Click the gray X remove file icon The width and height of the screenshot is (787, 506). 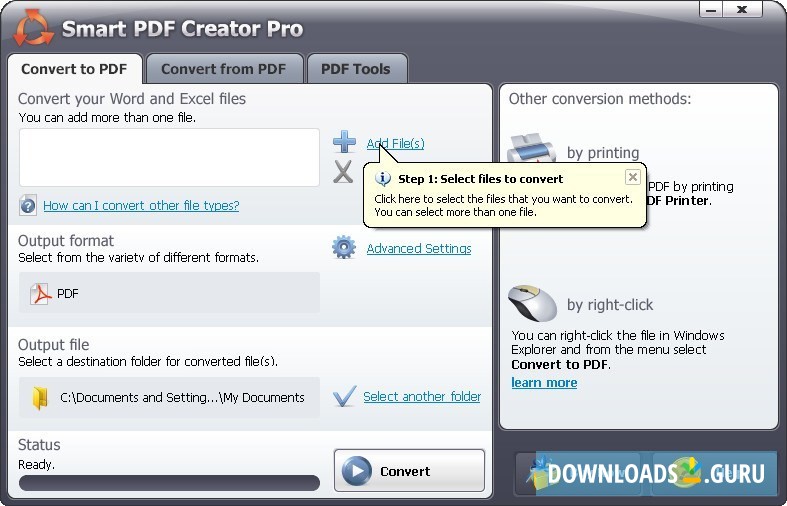coord(343,172)
